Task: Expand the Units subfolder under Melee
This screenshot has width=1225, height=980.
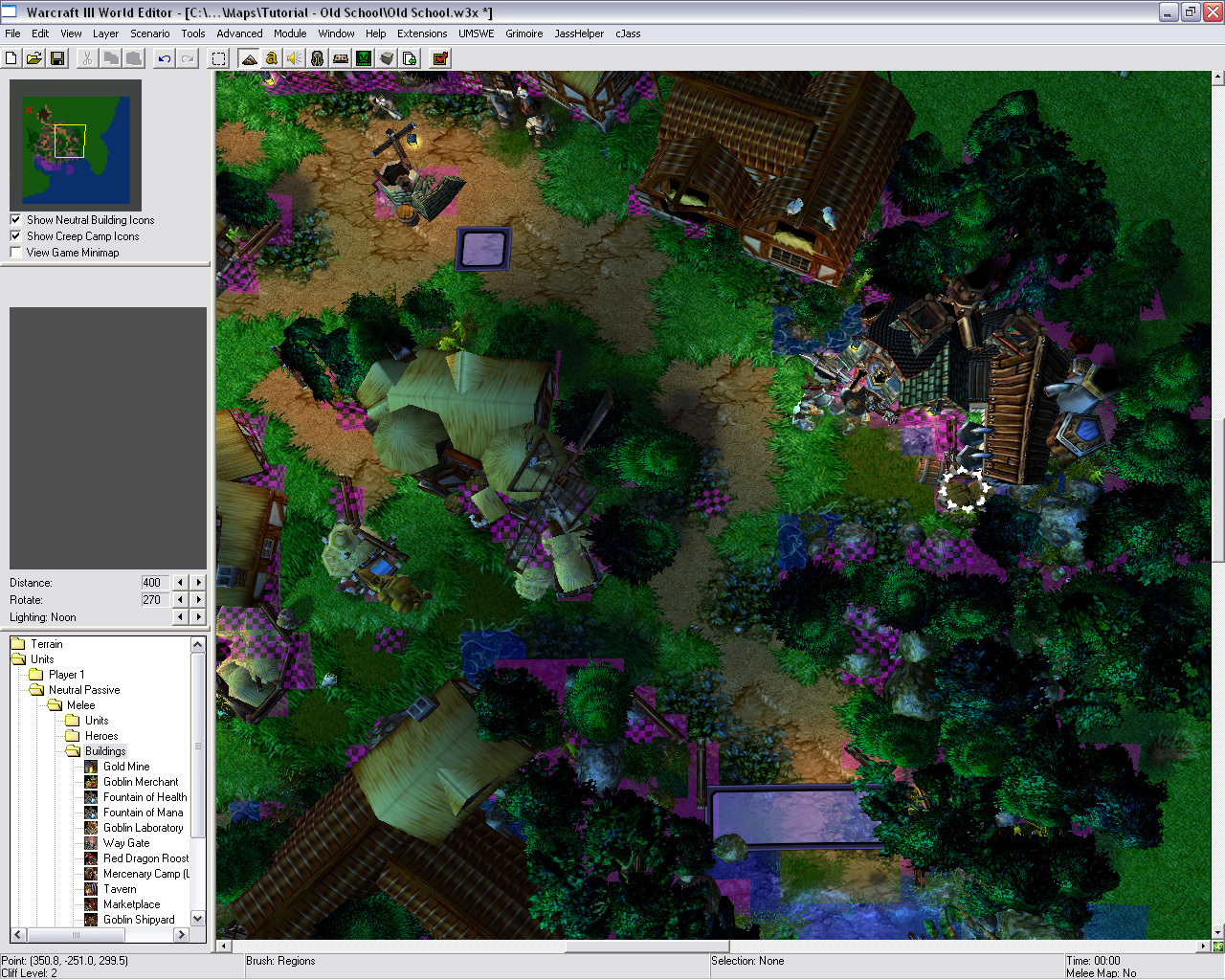Action: tap(73, 721)
